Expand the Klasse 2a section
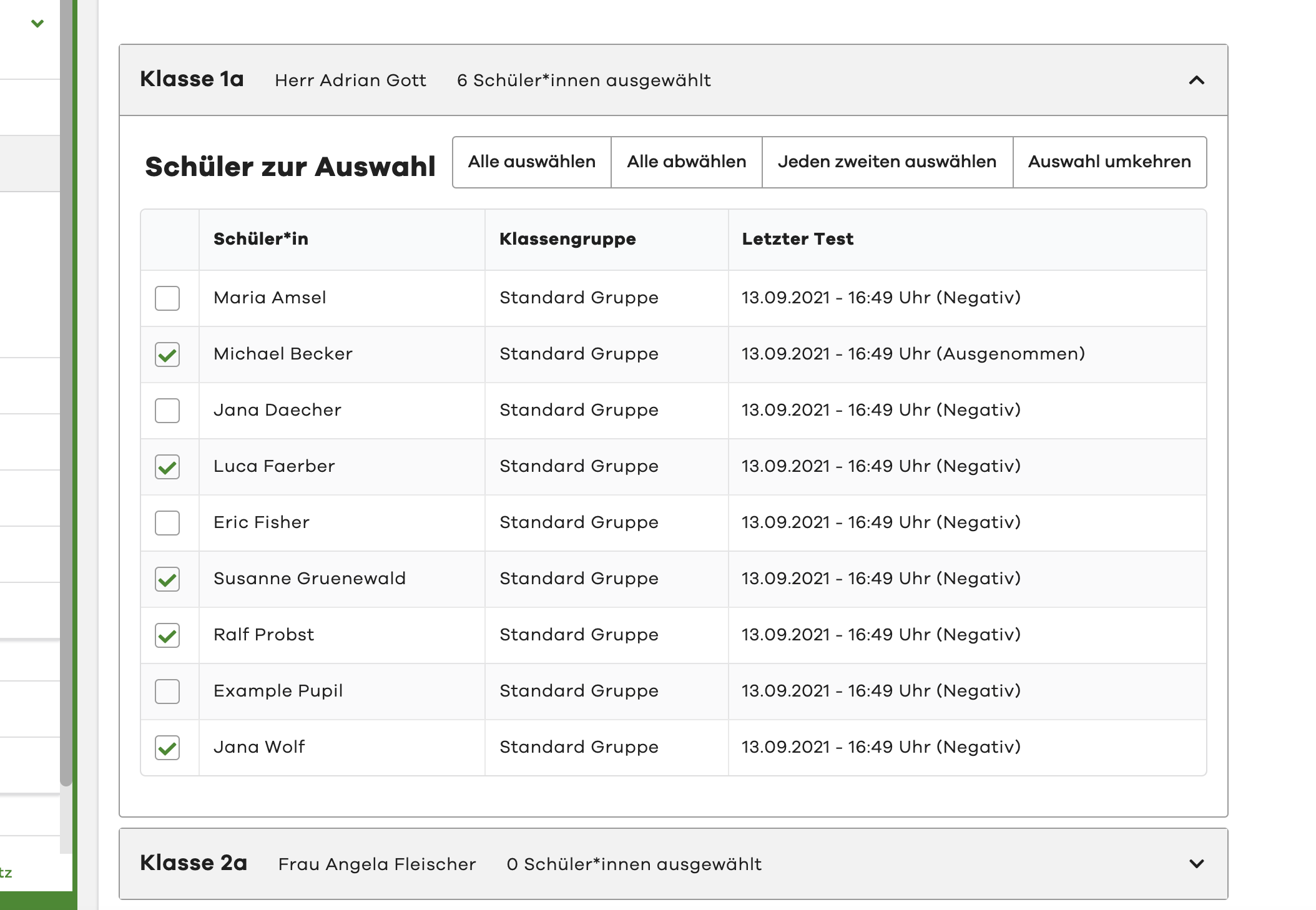1316x910 pixels. pyautogui.click(x=1196, y=864)
